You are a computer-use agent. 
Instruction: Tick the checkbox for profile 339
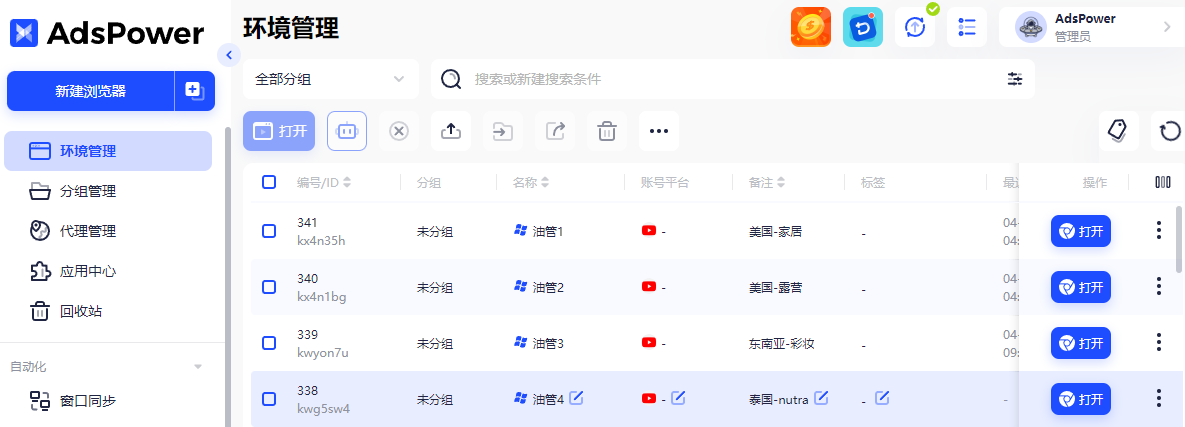(269, 343)
